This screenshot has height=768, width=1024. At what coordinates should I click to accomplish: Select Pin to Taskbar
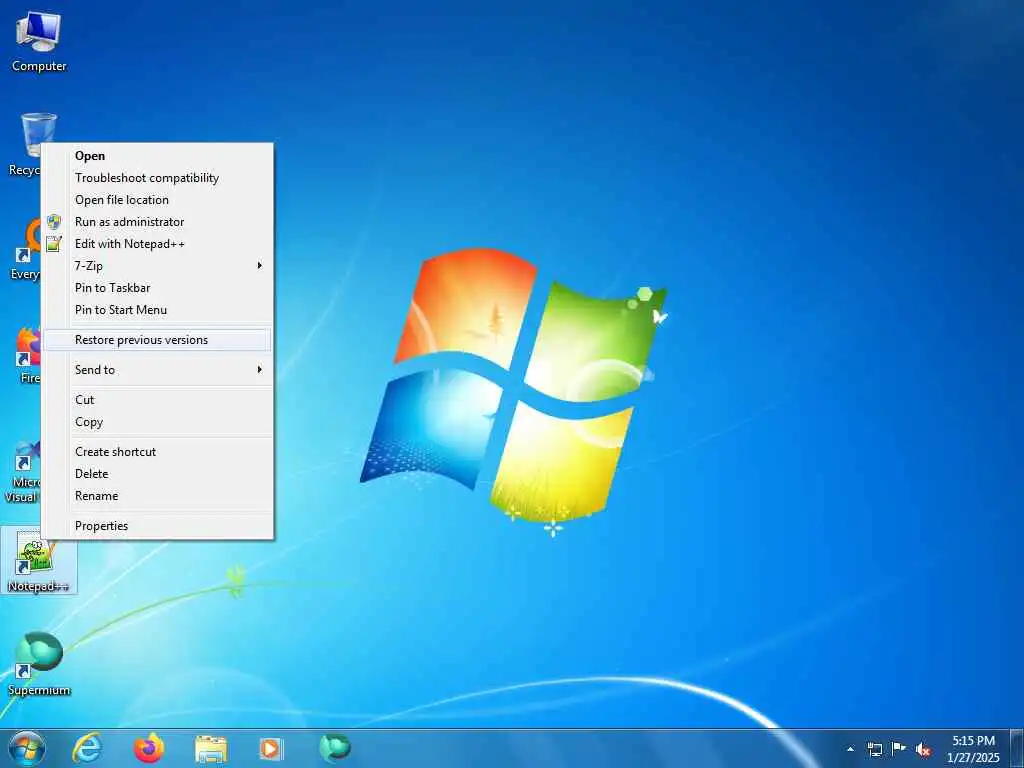157,288
